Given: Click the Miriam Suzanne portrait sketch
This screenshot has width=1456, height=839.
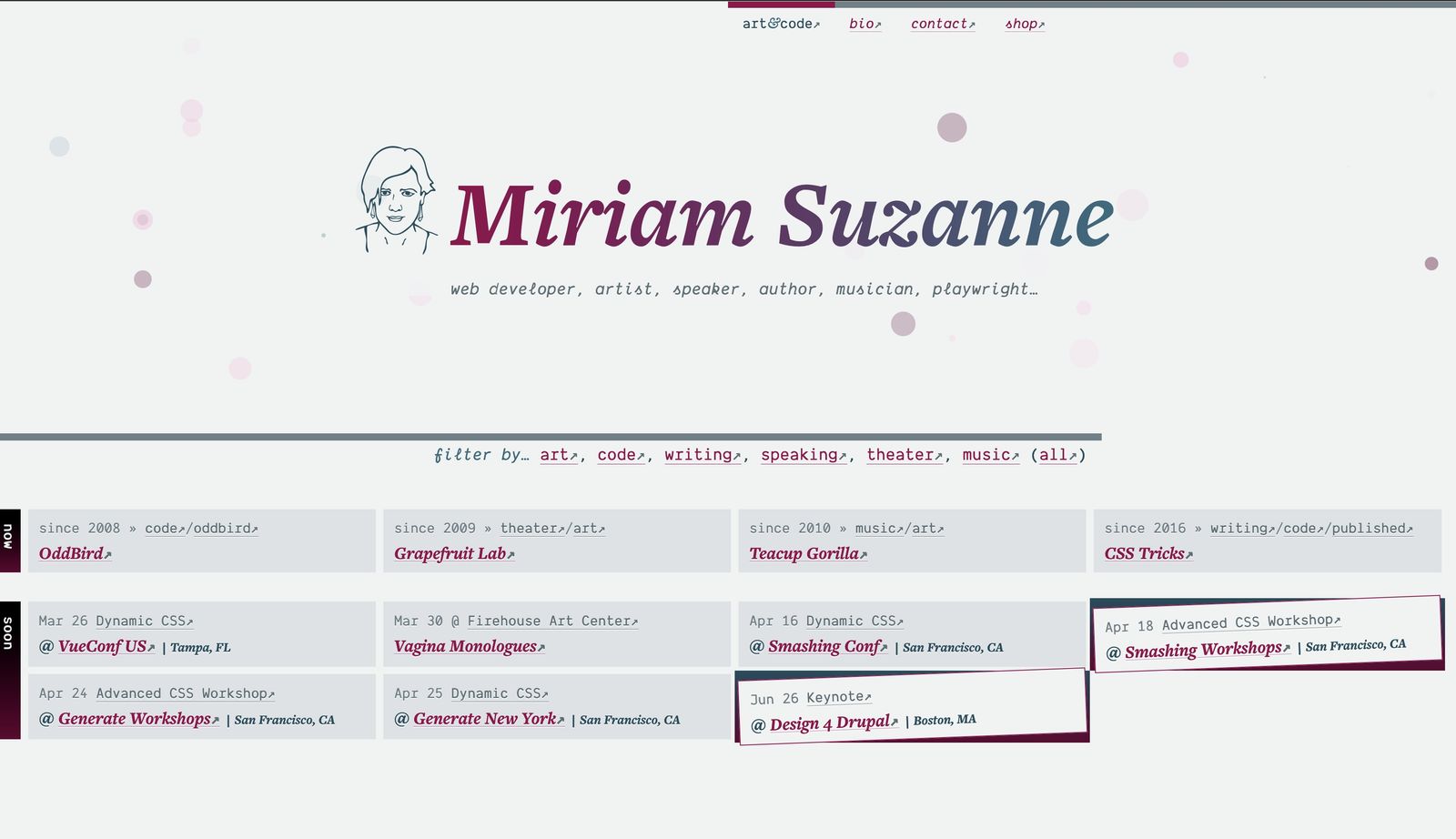Looking at the screenshot, I should click(395, 200).
